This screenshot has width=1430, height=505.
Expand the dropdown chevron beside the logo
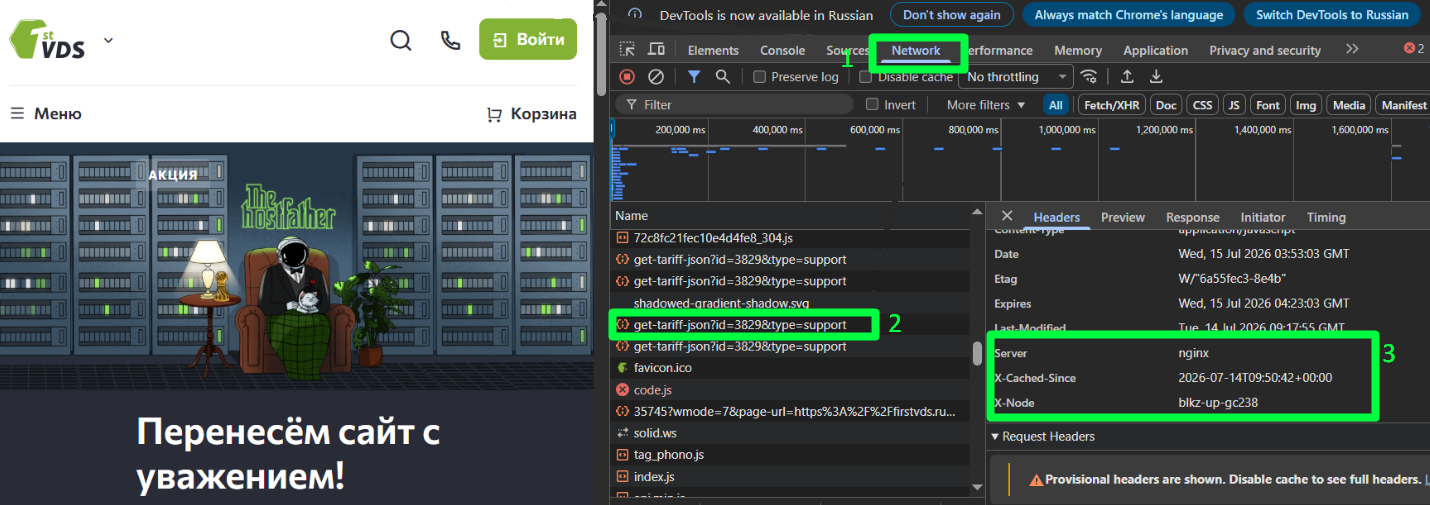coord(108,40)
